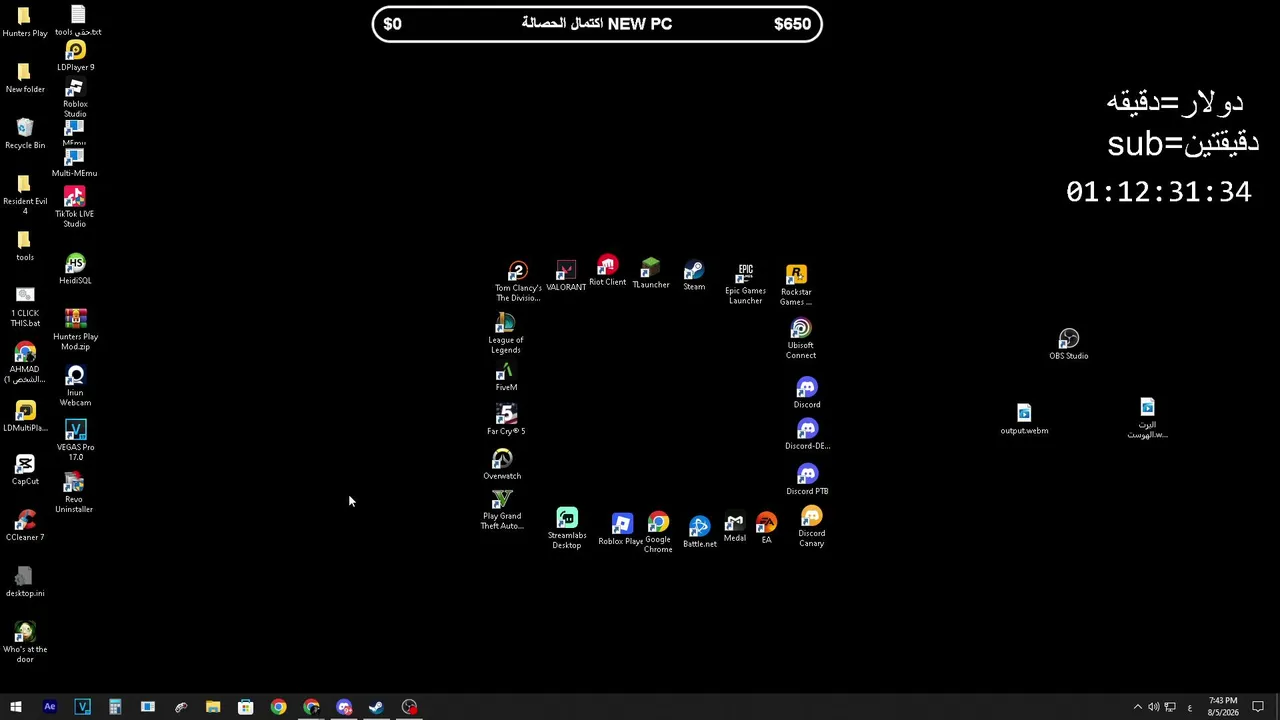The width and height of the screenshot is (1280, 720).
Task: Select the Roblox Player shortcut
Action: (621, 530)
